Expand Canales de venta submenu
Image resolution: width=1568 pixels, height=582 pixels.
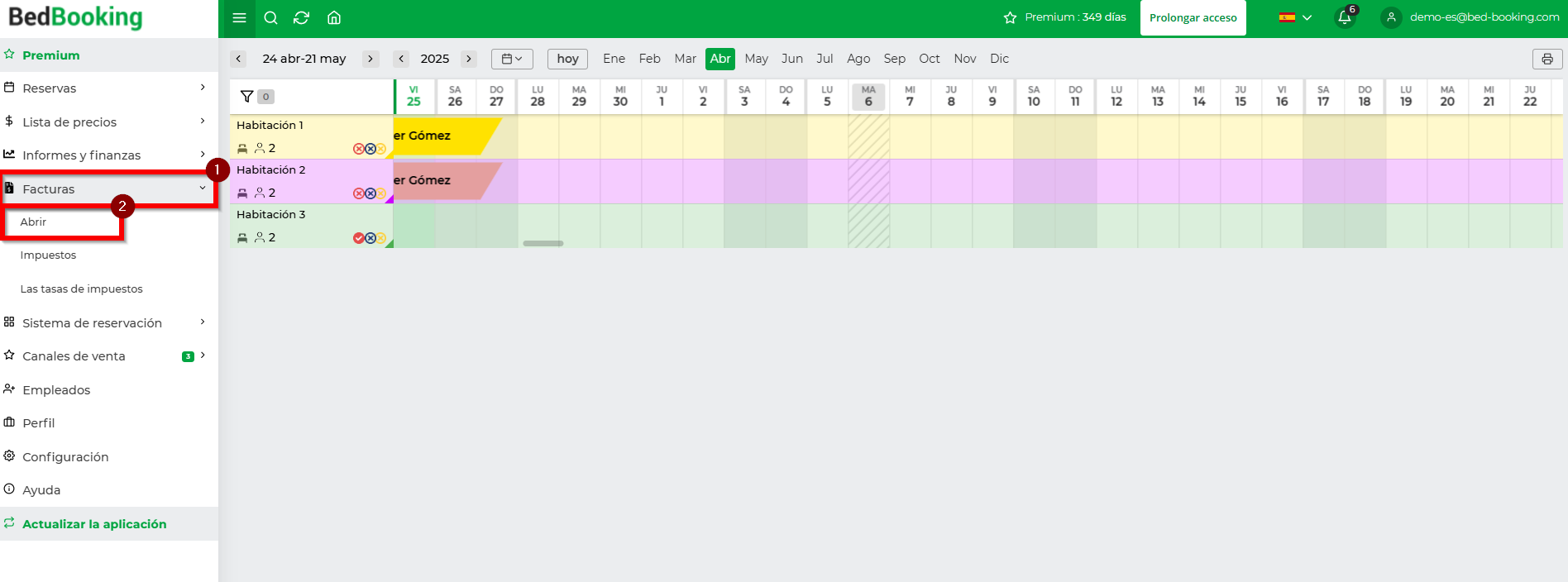pyautogui.click(x=203, y=355)
